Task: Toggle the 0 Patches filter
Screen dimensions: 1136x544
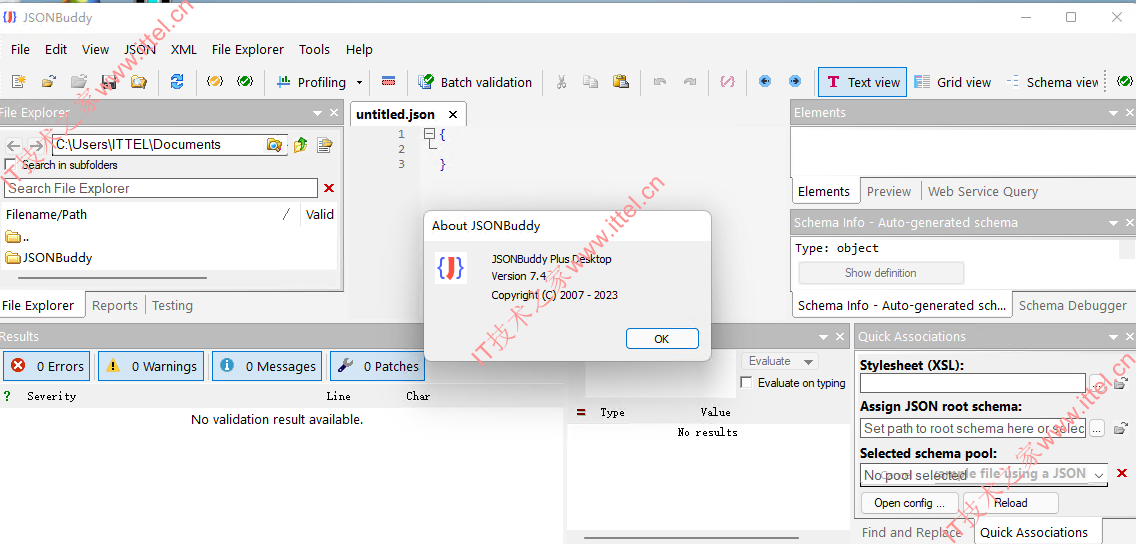Action: (x=377, y=367)
